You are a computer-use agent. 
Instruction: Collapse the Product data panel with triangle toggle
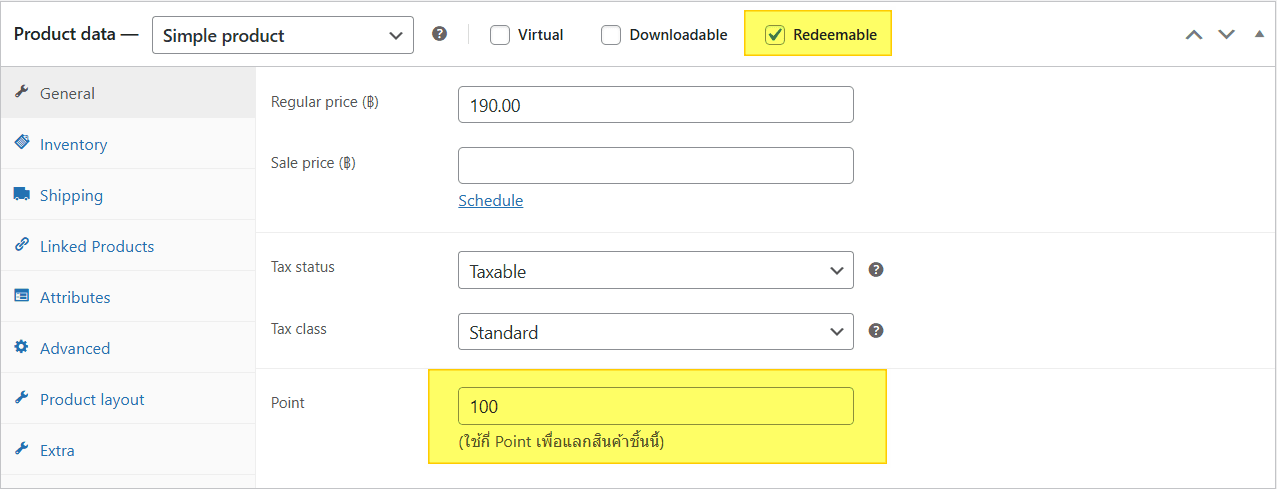pyautogui.click(x=1259, y=34)
